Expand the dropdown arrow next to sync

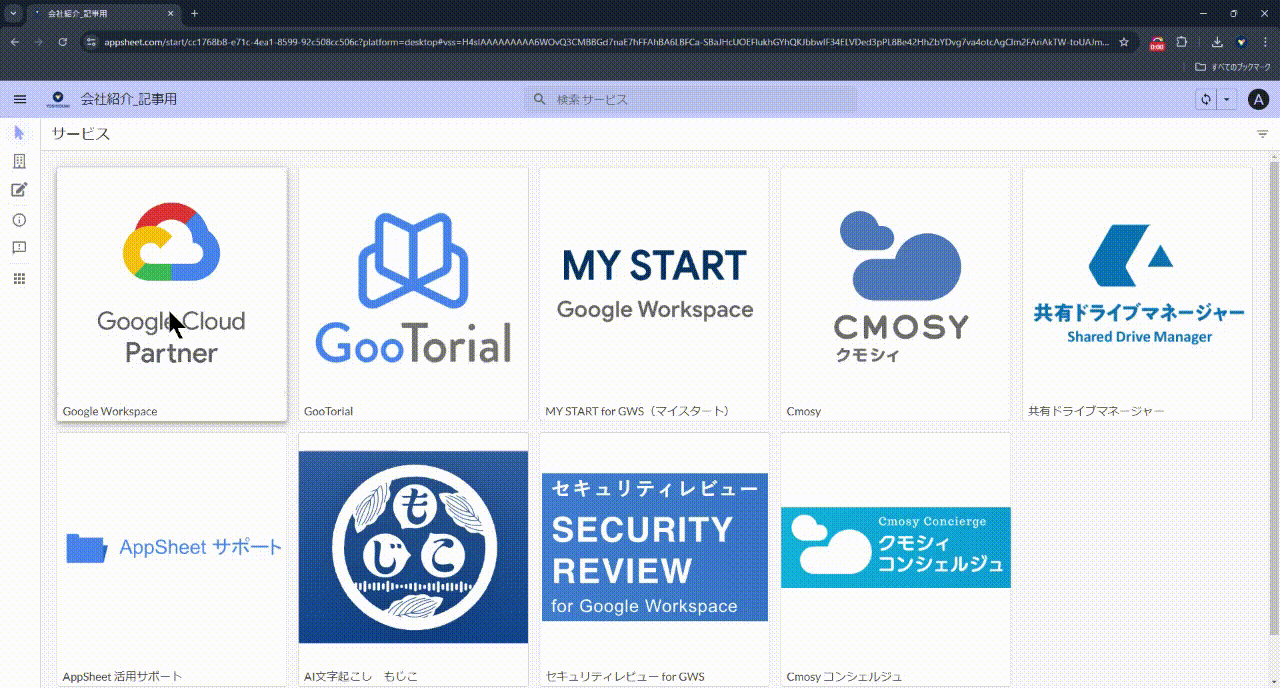coord(1226,100)
